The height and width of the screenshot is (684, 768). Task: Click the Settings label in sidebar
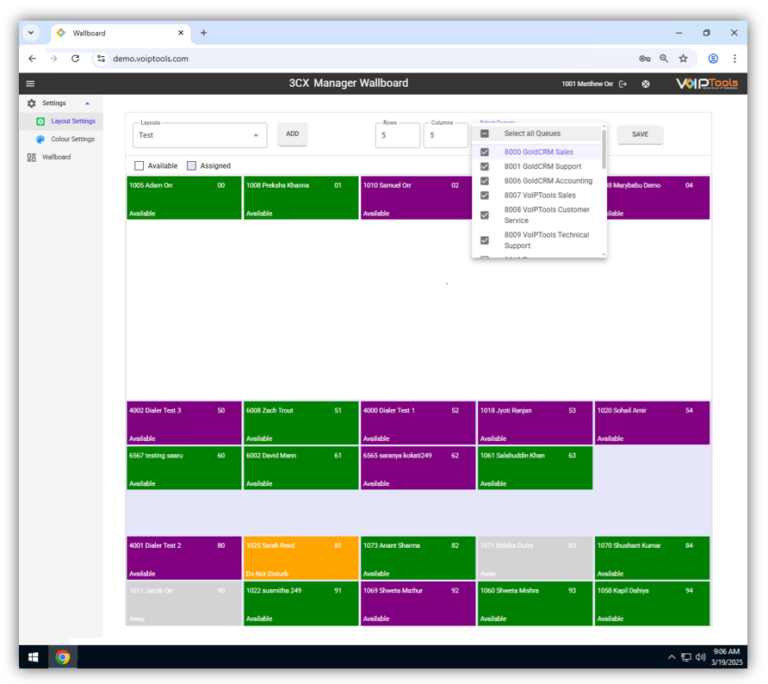(54, 103)
